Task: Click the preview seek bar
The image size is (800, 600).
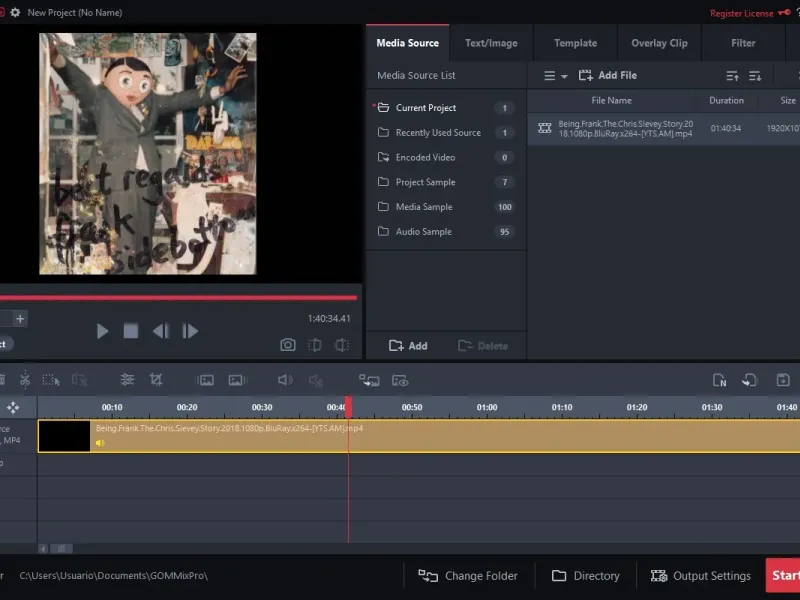Action: [178, 297]
